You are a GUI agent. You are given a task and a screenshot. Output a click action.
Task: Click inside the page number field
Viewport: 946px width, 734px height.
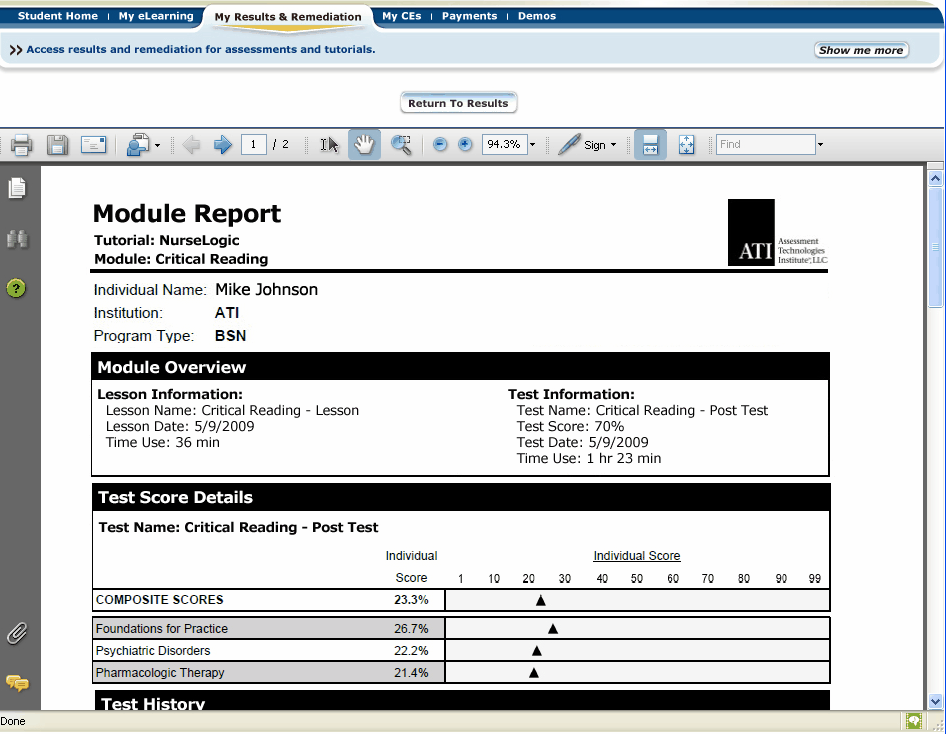click(x=254, y=144)
